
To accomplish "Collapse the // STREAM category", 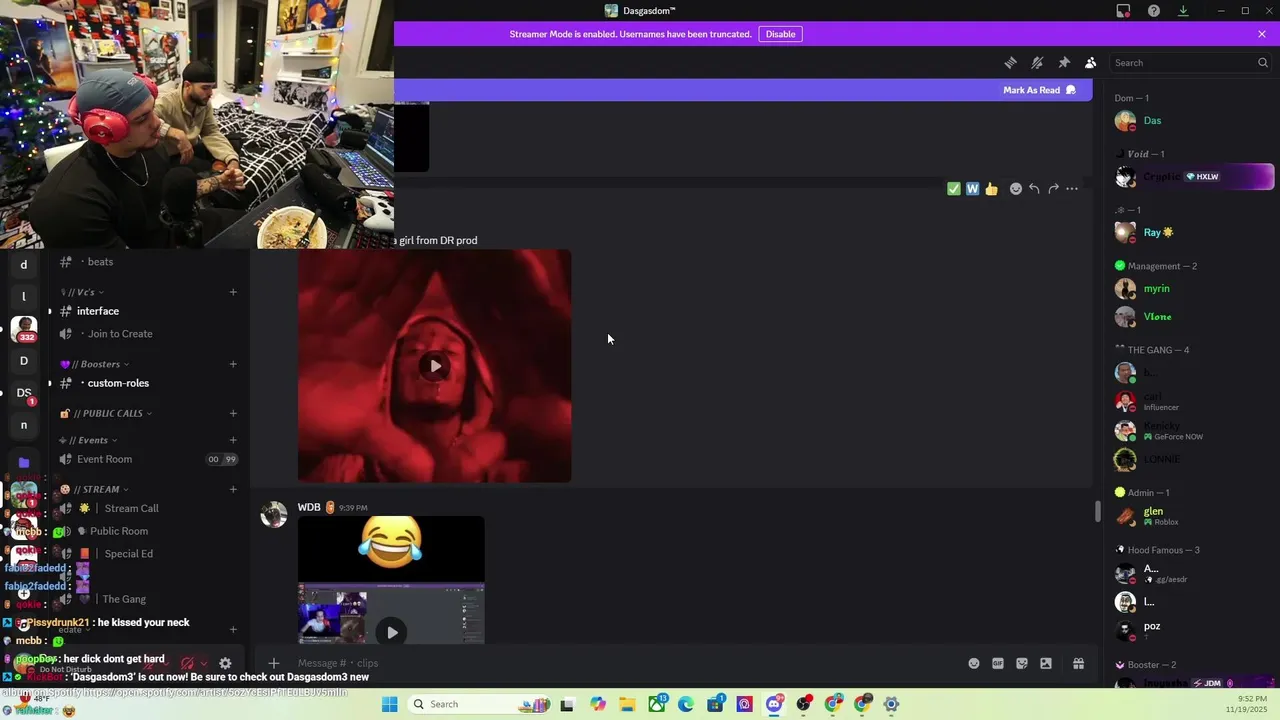I will tap(95, 489).
